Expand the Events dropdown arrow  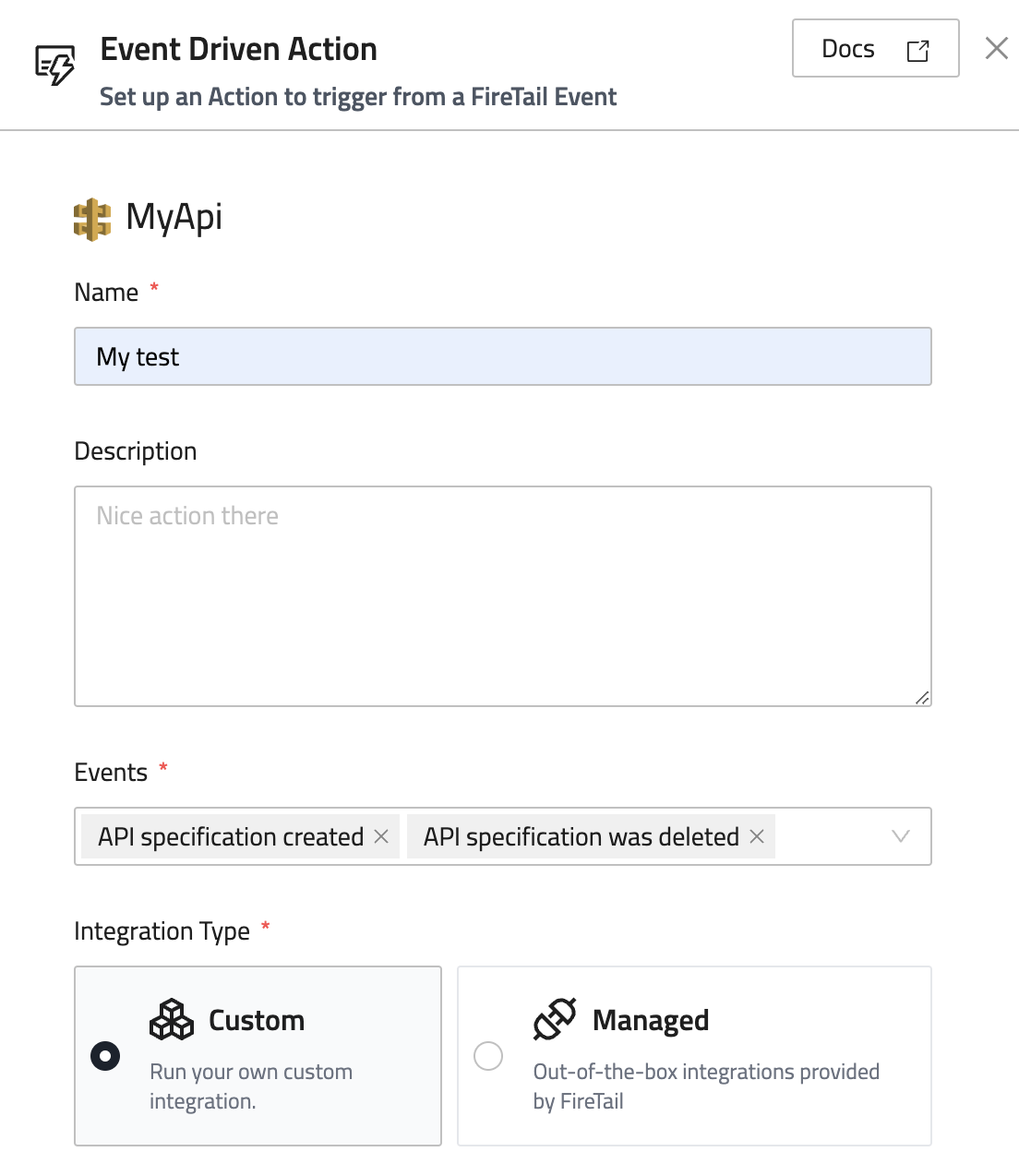pos(901,836)
